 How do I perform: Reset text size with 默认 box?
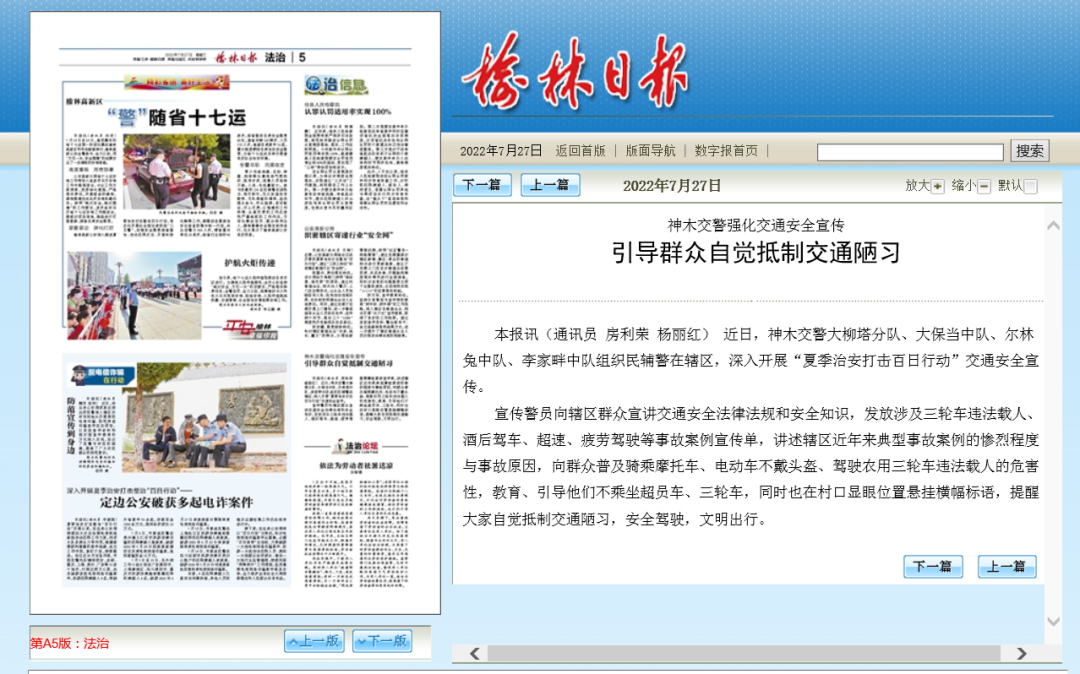(x=1030, y=187)
